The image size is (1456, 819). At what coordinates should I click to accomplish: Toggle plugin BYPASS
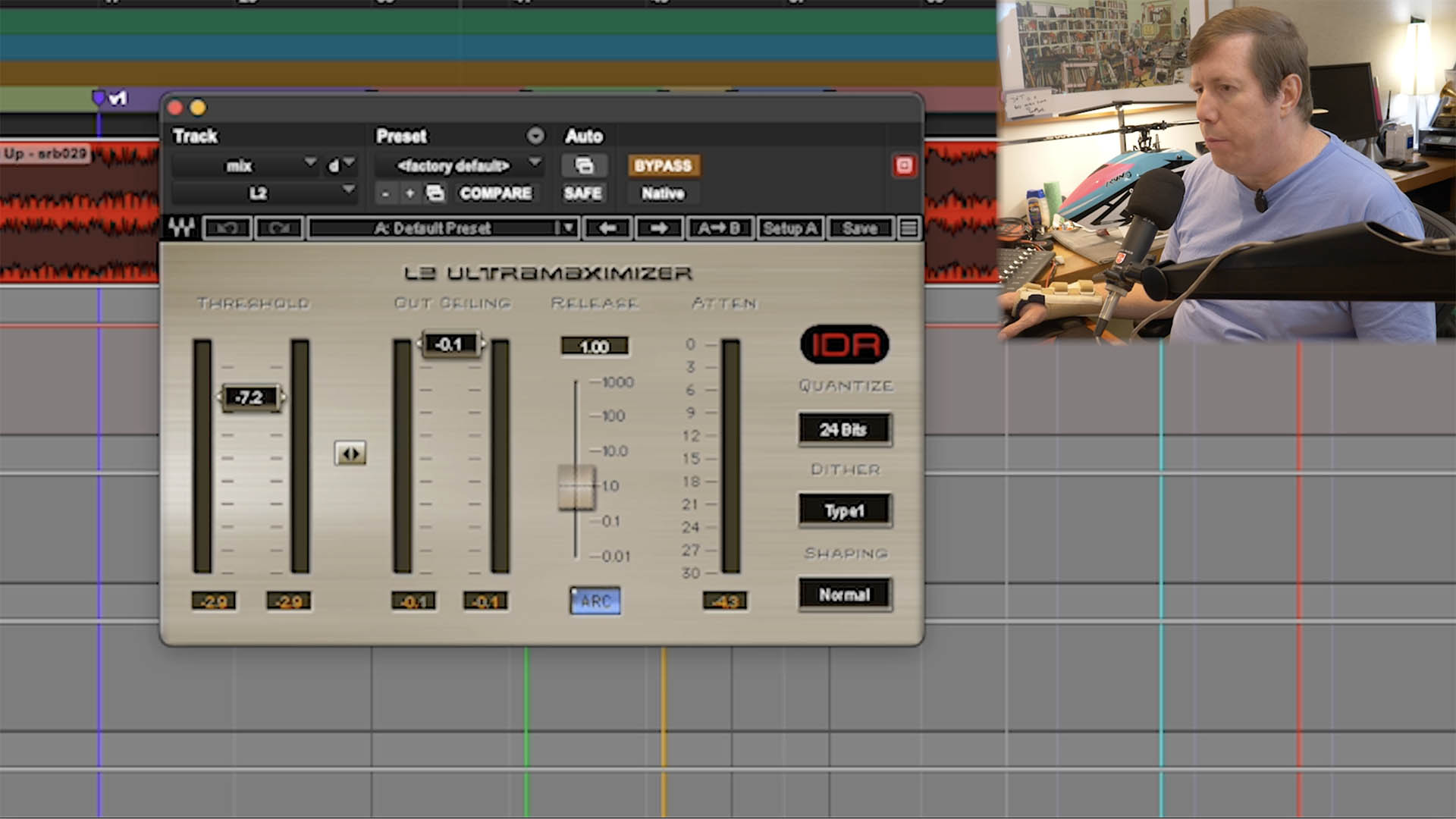click(x=663, y=166)
